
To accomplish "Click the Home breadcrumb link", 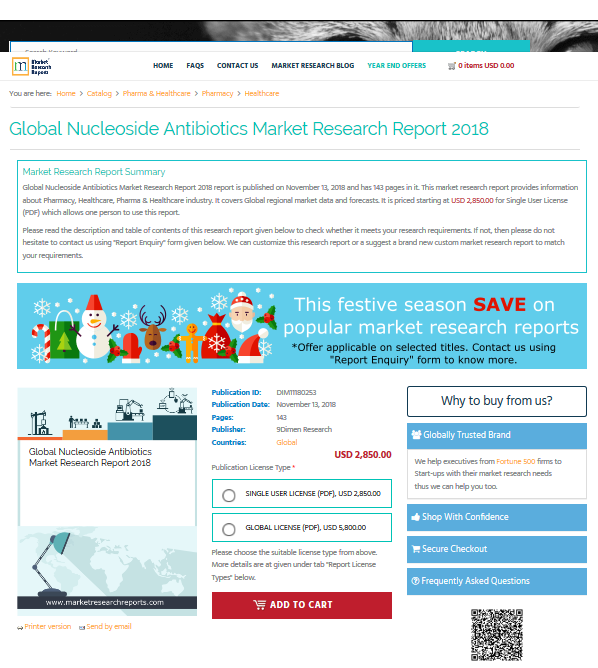I will pyautogui.click(x=66, y=93).
